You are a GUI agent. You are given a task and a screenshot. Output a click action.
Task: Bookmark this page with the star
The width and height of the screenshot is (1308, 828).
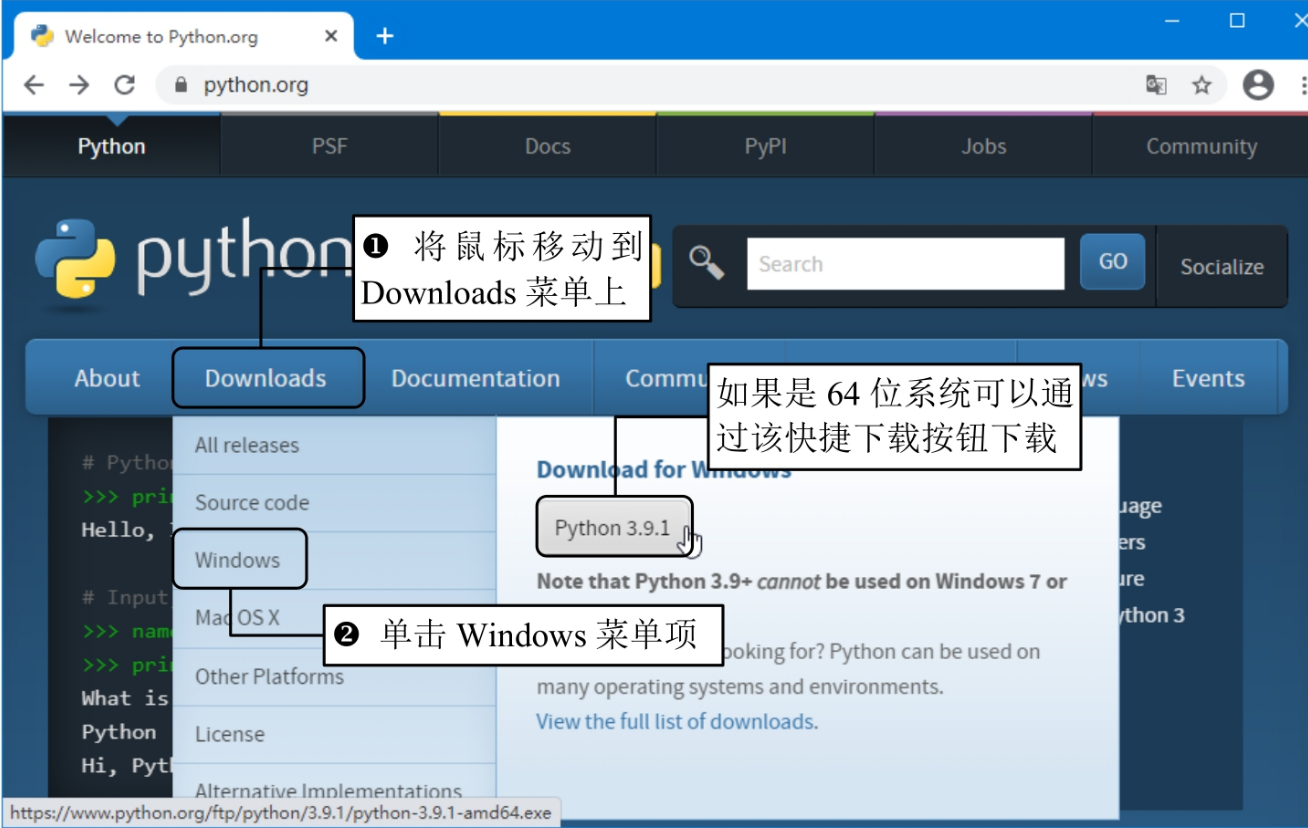pos(1202,85)
